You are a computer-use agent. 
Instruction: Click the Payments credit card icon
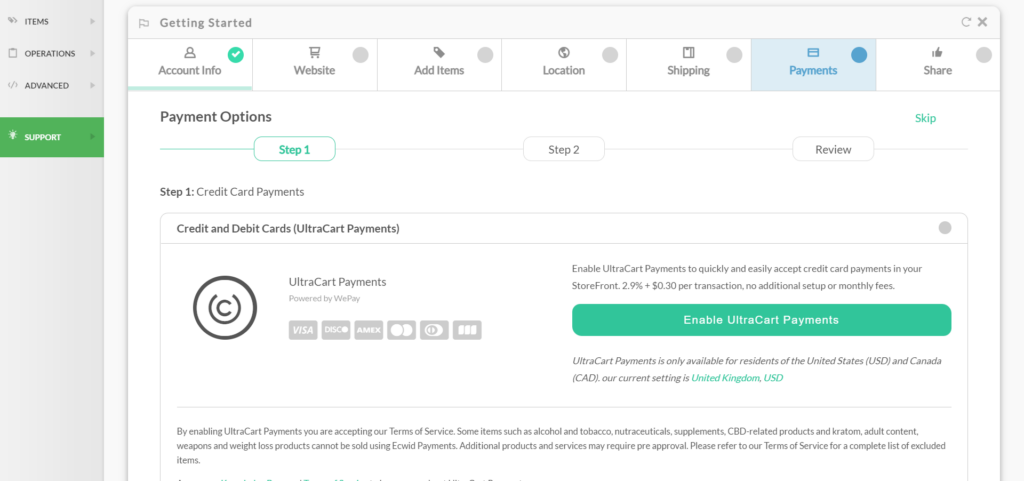(813, 52)
